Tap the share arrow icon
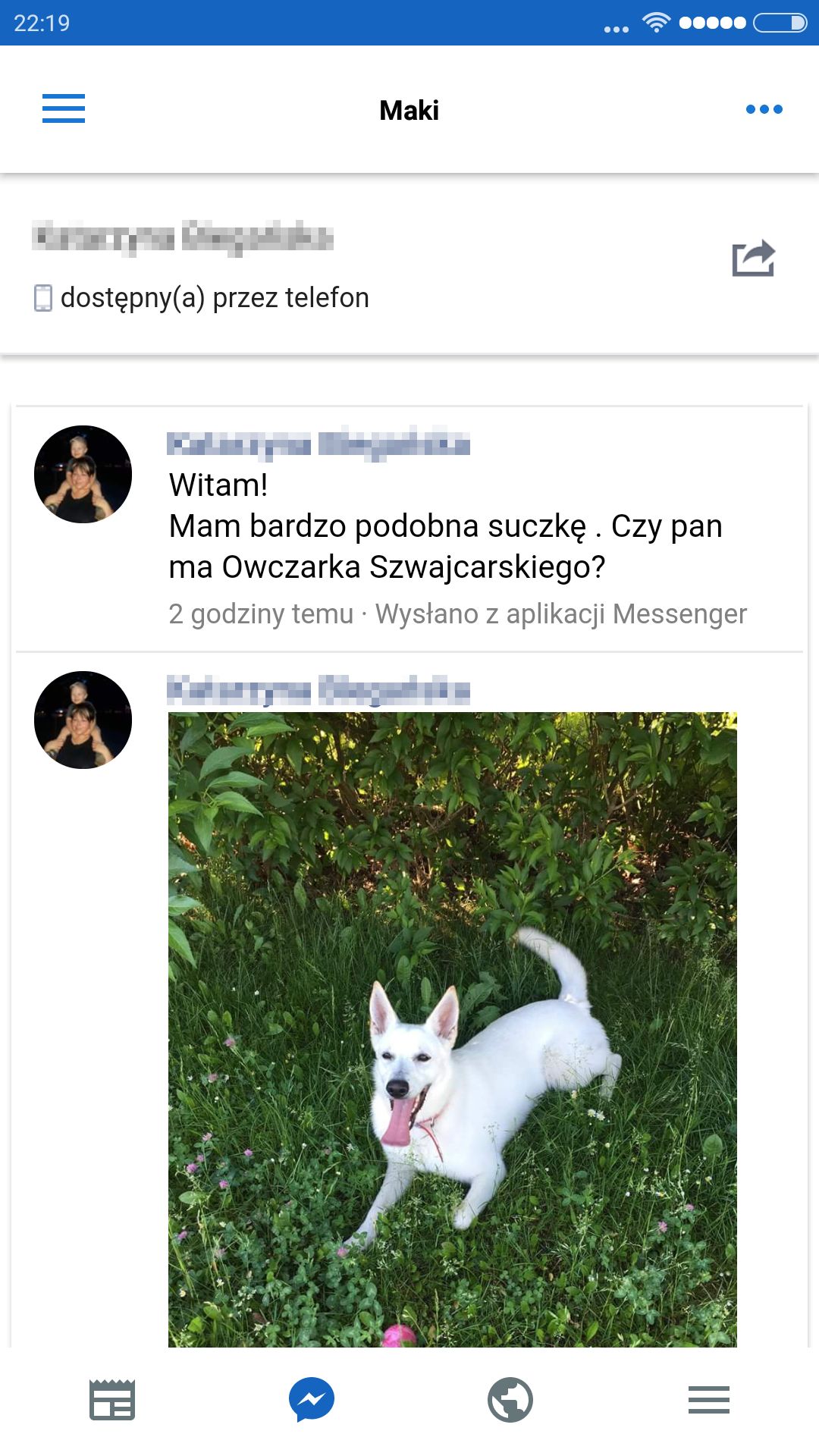The image size is (819, 1456). [x=754, y=259]
